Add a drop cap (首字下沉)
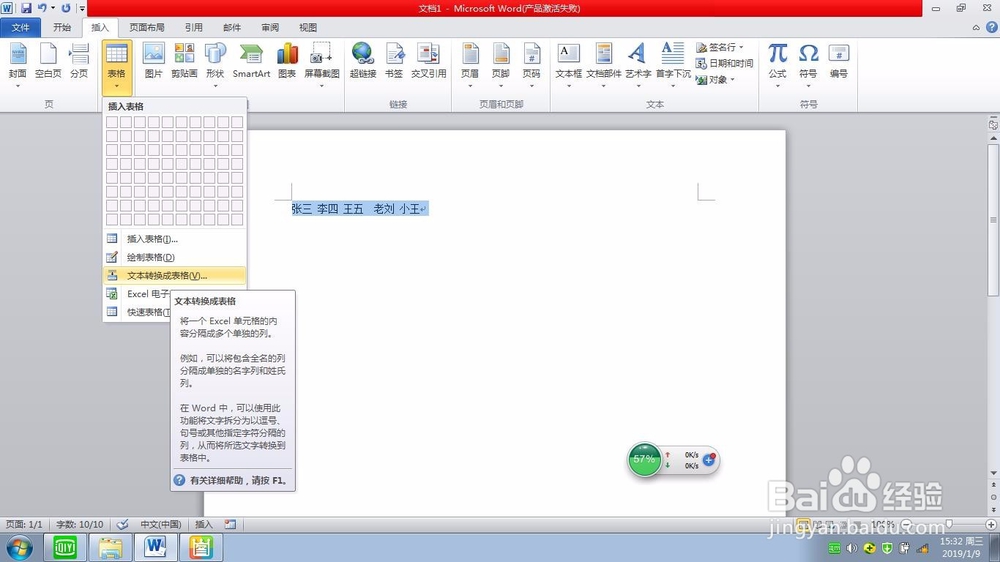 pos(673,64)
